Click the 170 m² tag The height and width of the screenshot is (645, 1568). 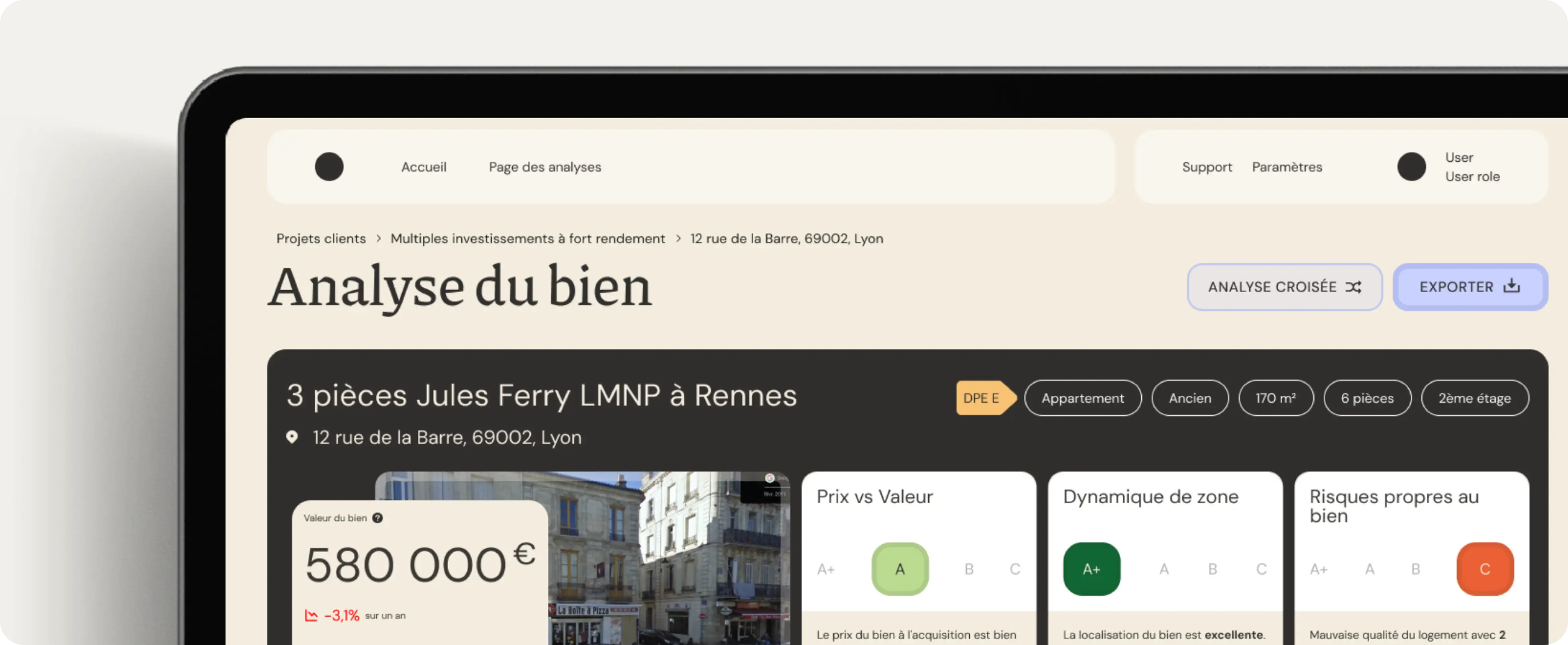pos(1276,398)
